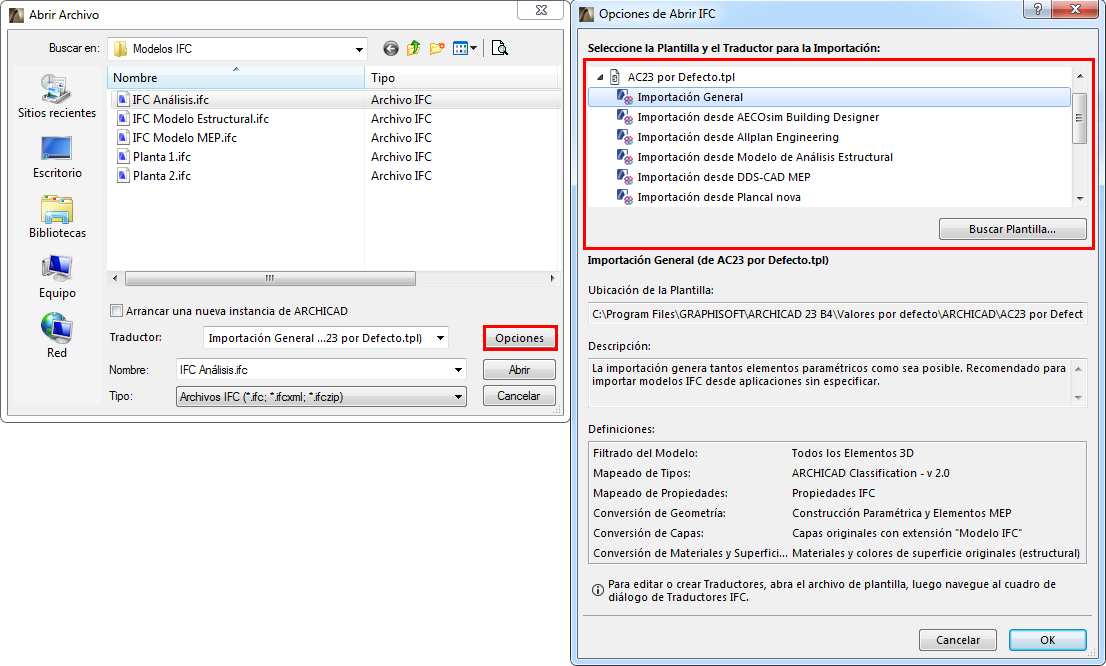Select Importación desde Allplan Engineering row
The height and width of the screenshot is (666, 1106).
pos(830,137)
